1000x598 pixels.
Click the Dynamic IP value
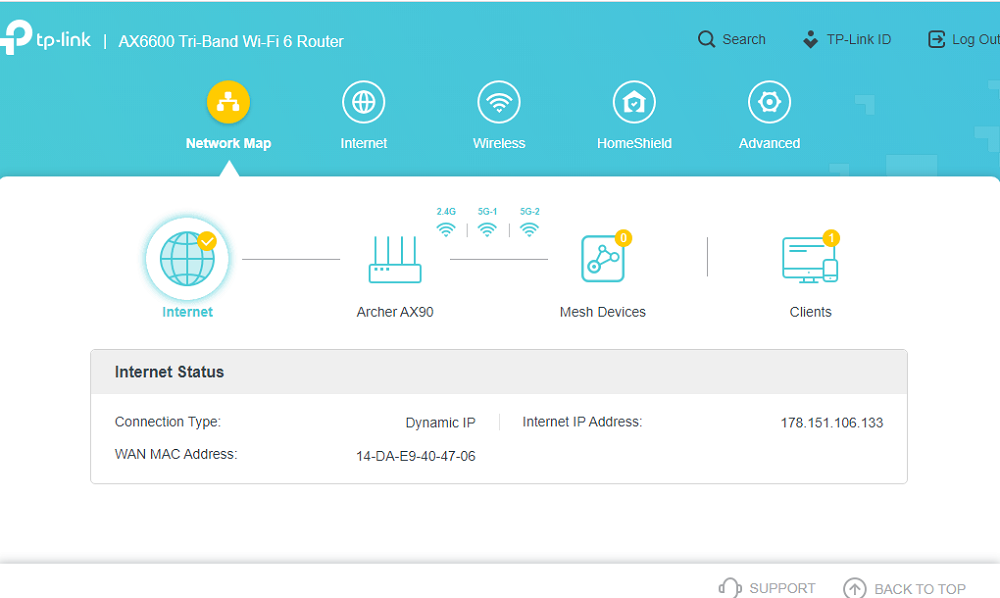click(440, 423)
